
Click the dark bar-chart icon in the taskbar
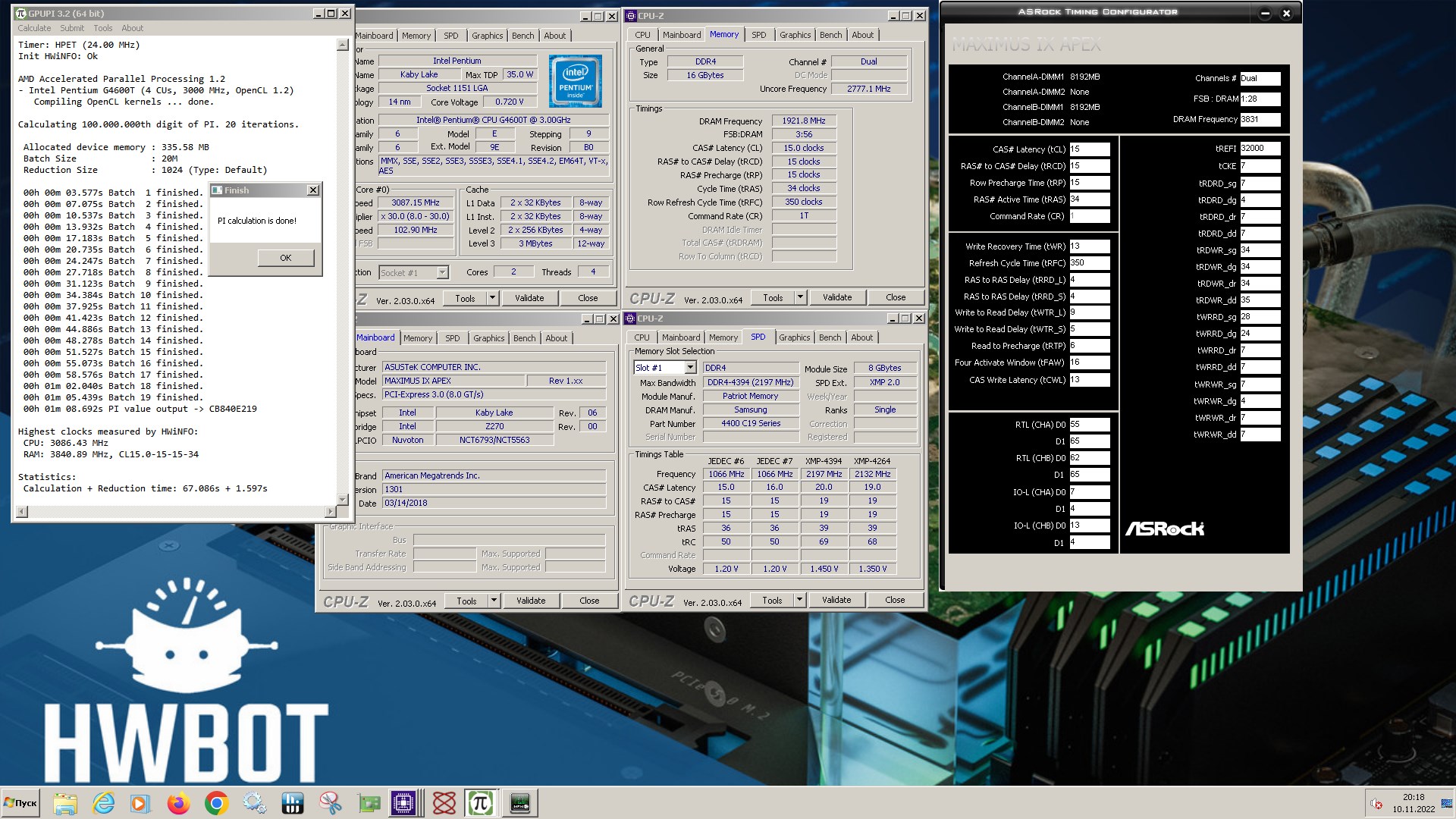point(292,803)
